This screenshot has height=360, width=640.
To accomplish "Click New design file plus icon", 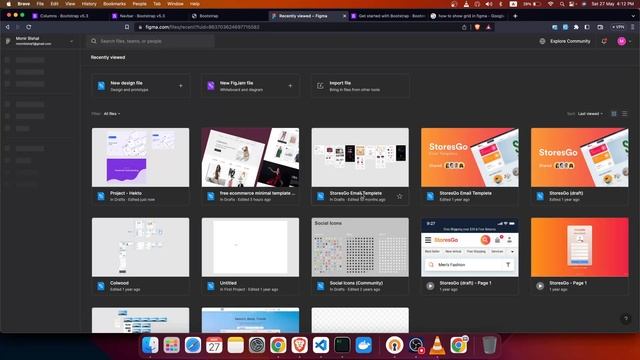I will pos(180,86).
